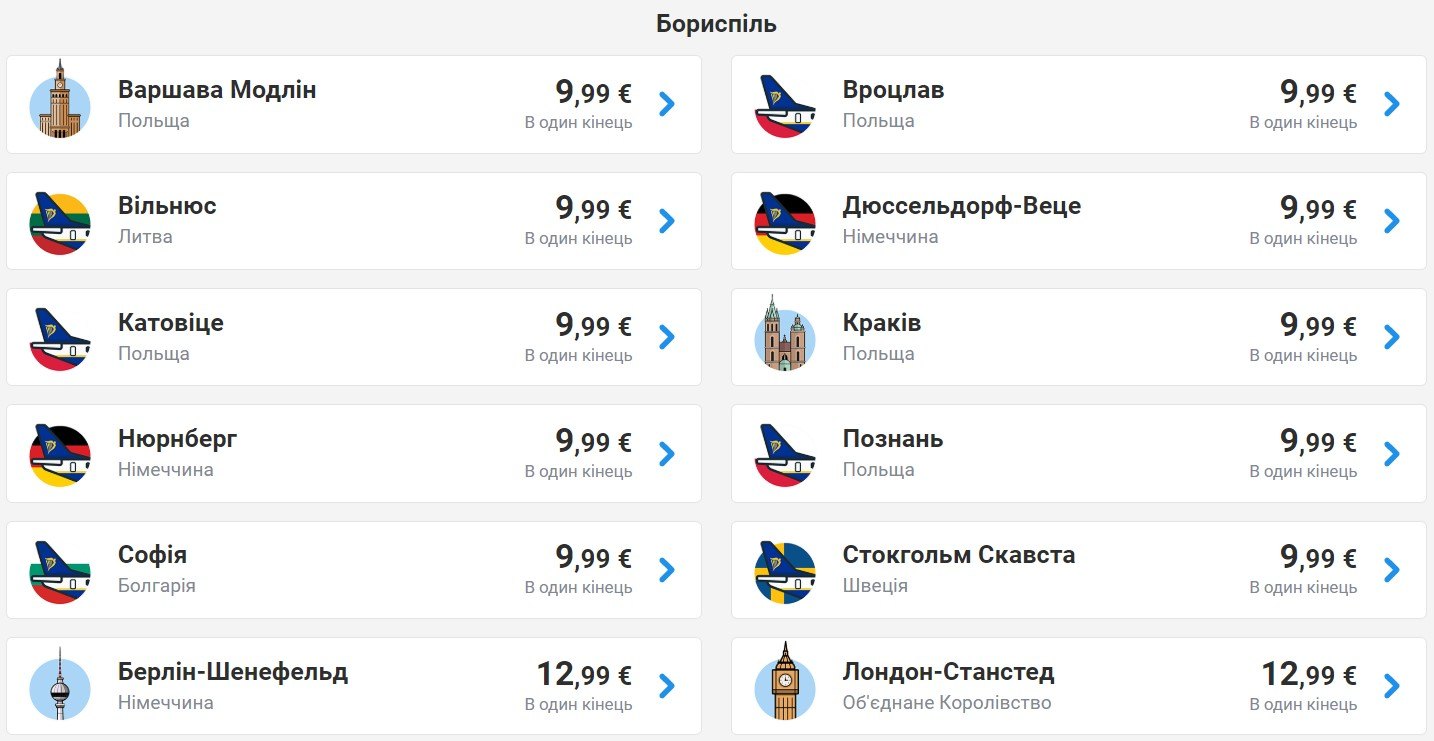The image size is (1434, 741).
Task: Click the 9,99 € price for Краків
Action: (x=1318, y=325)
